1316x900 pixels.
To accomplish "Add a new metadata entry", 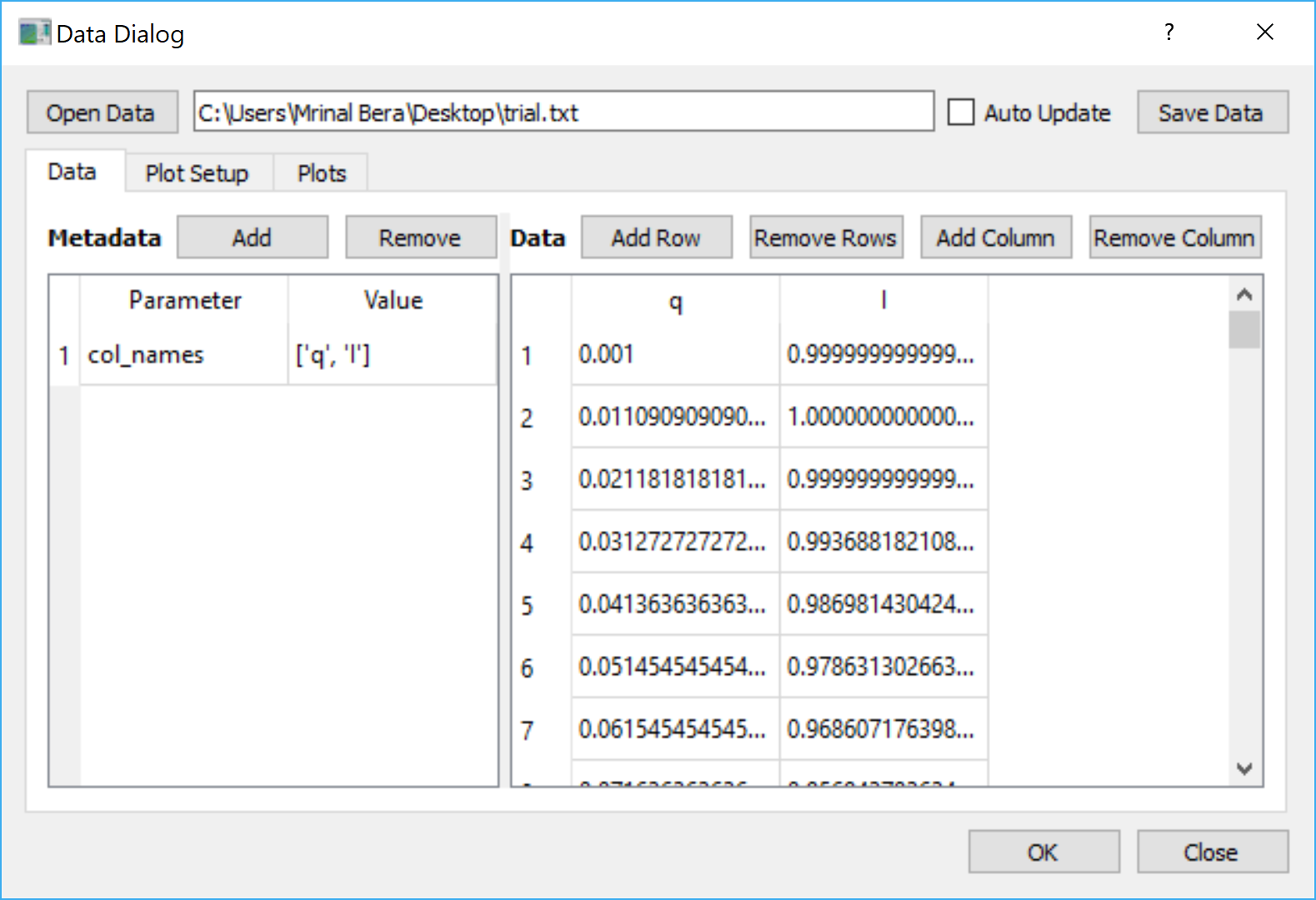I will 253,237.
